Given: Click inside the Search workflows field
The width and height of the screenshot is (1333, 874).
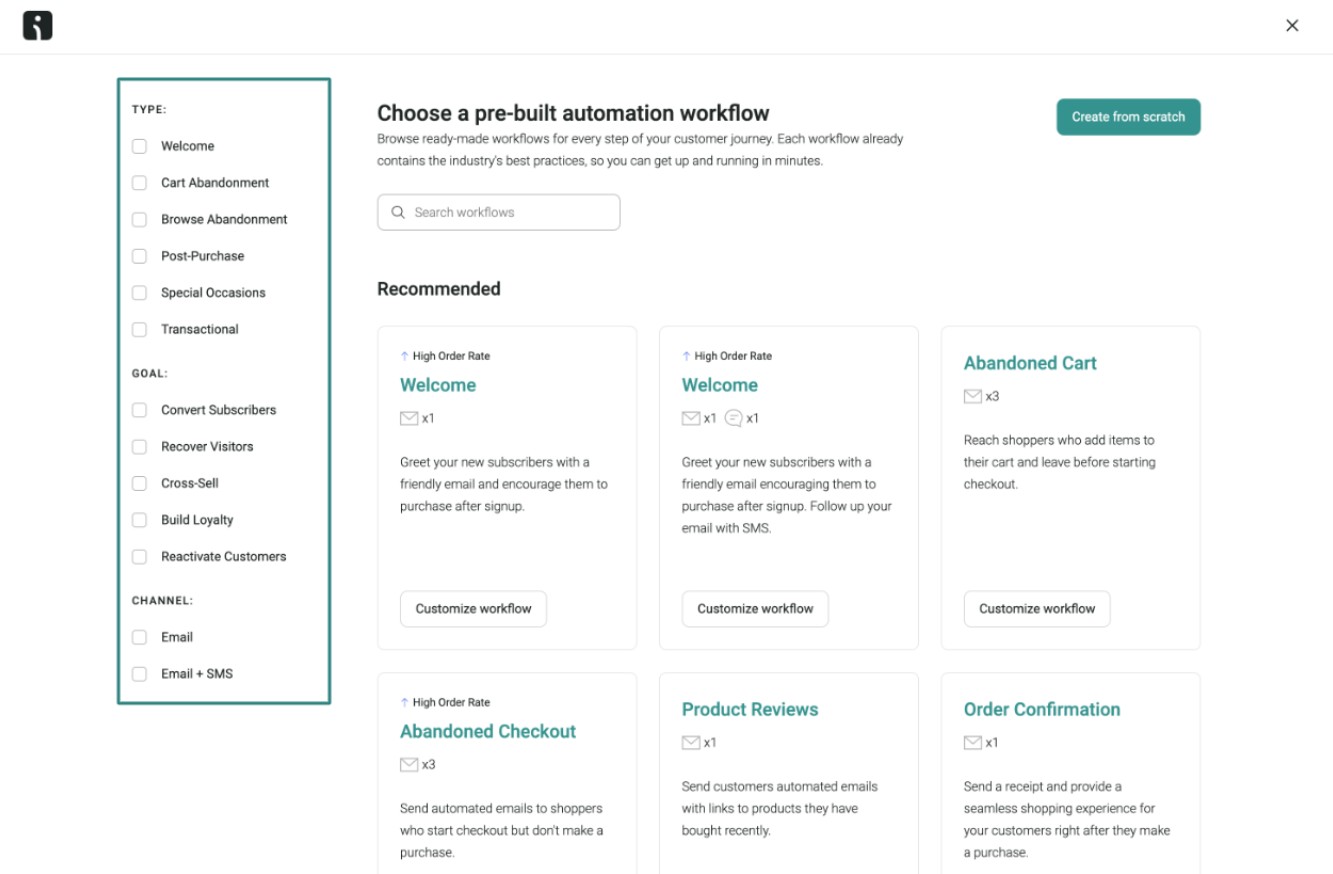Looking at the screenshot, I should pos(499,212).
